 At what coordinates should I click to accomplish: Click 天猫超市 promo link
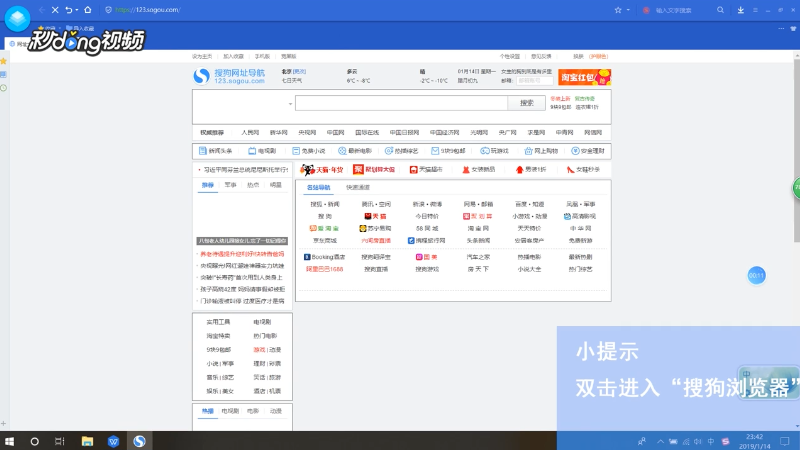click(x=426, y=169)
